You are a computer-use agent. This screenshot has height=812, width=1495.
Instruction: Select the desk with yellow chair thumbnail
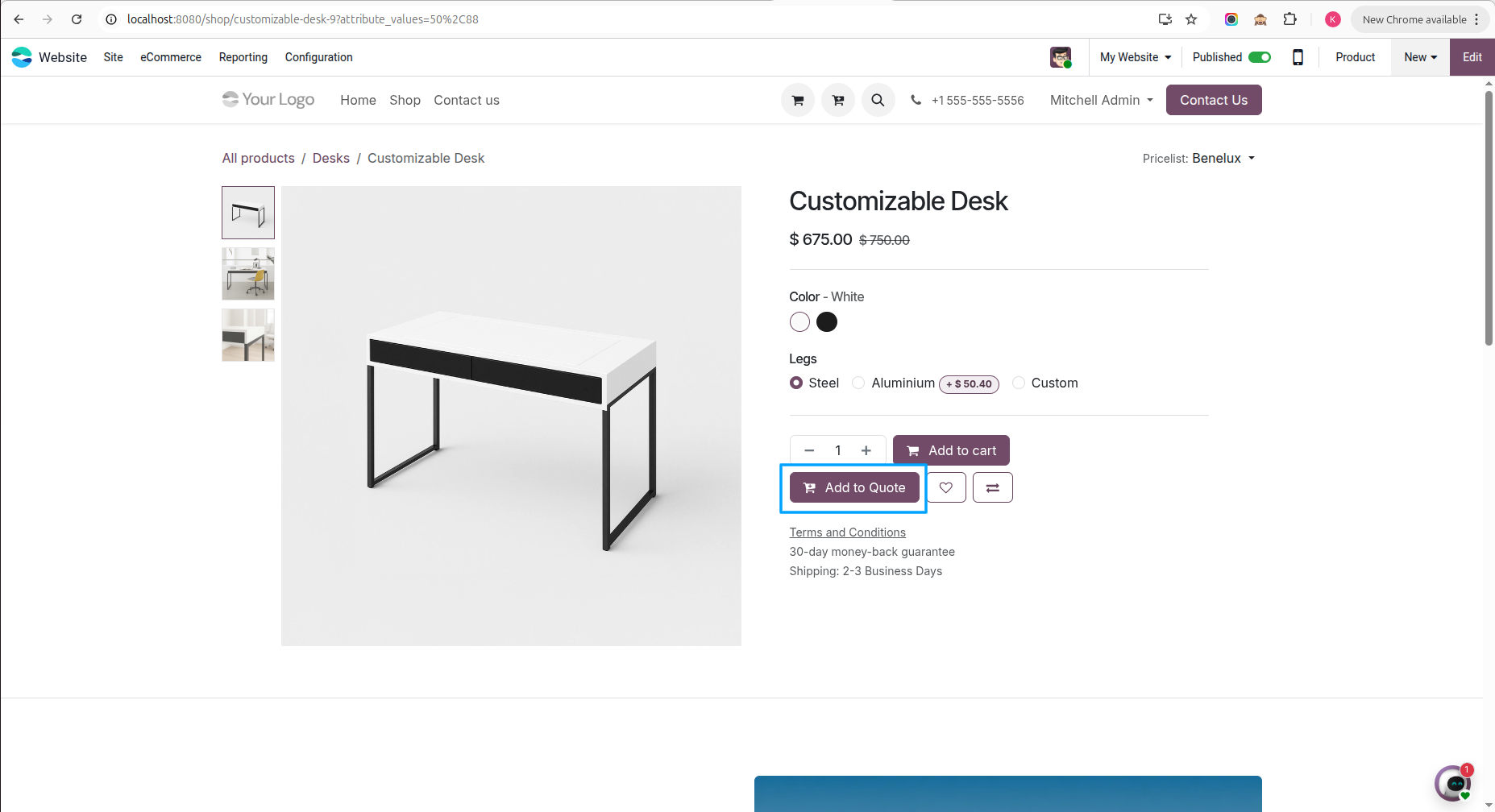(x=247, y=274)
